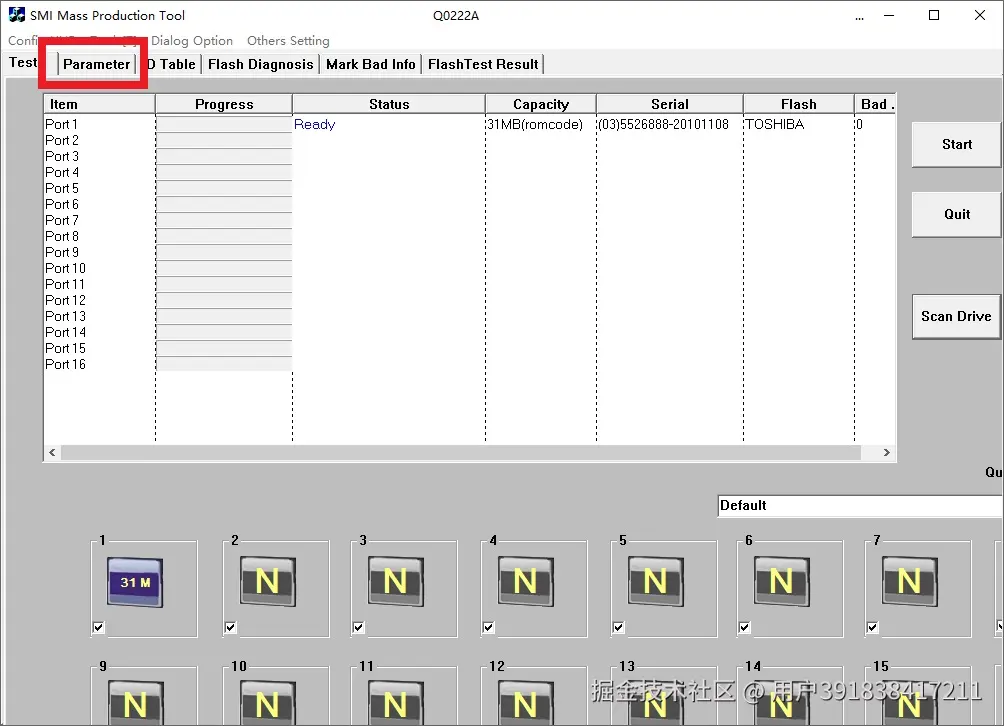Screen dimensions: 1004x726
Task: Toggle the checkbox under port 3
Action: (359, 627)
